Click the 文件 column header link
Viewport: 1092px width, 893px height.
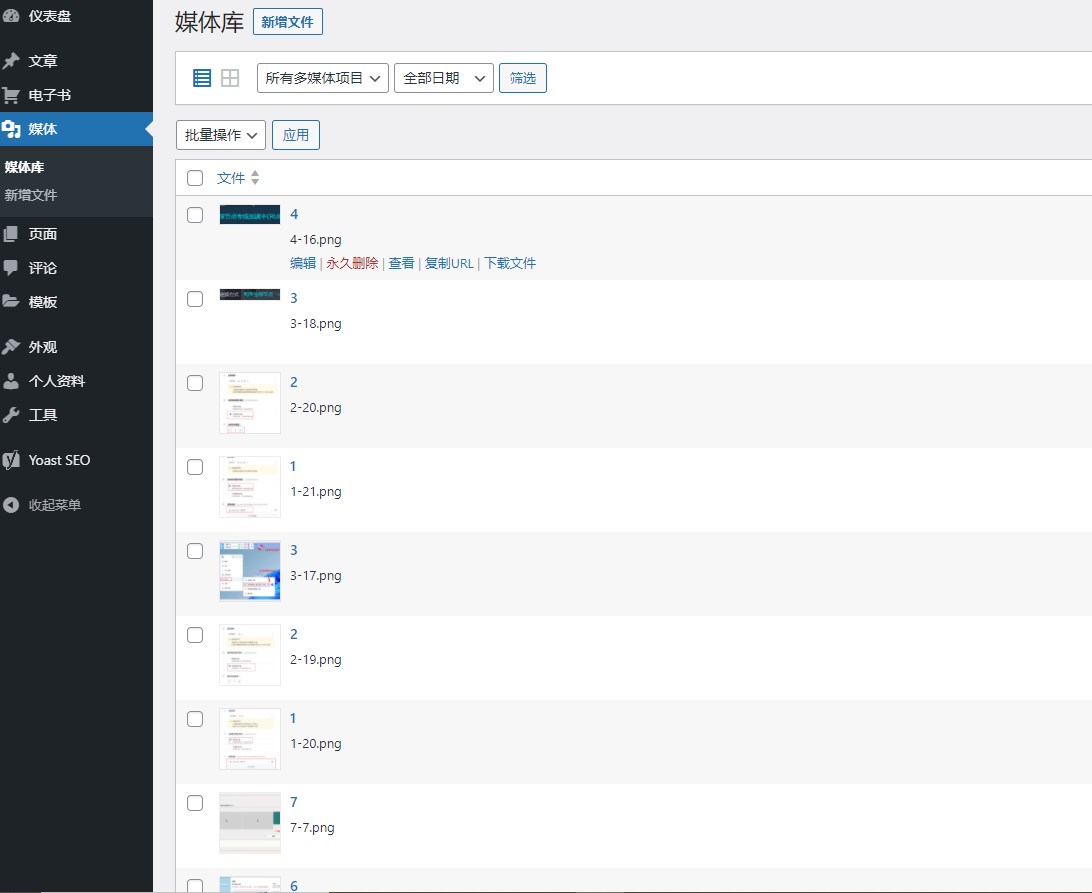click(x=231, y=178)
